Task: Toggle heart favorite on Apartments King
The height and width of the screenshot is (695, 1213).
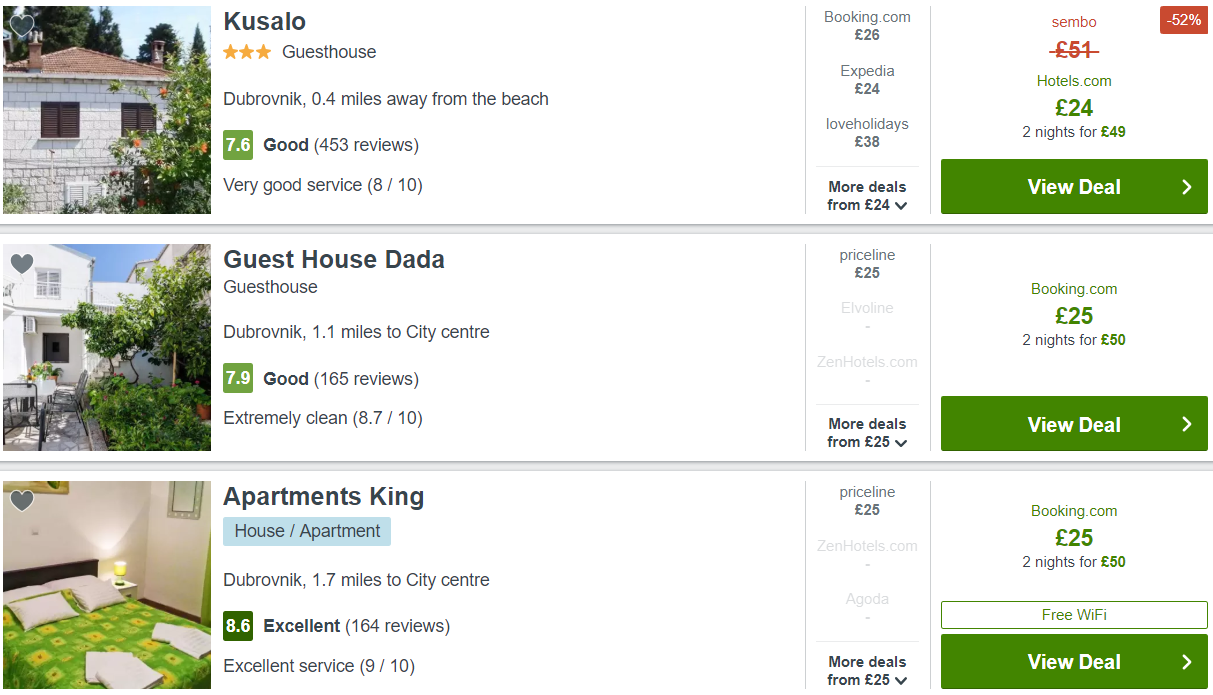Action: (22, 501)
